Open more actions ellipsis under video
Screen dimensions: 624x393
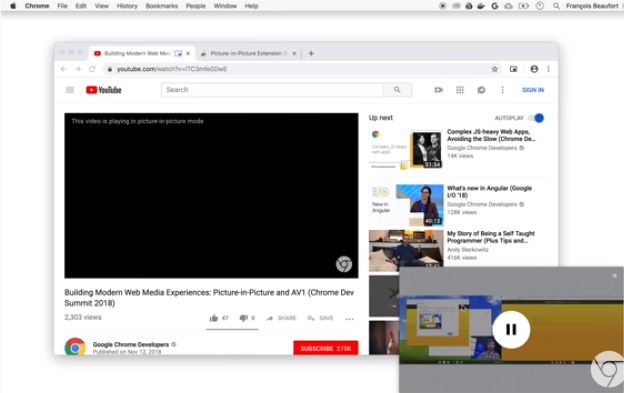coord(349,319)
